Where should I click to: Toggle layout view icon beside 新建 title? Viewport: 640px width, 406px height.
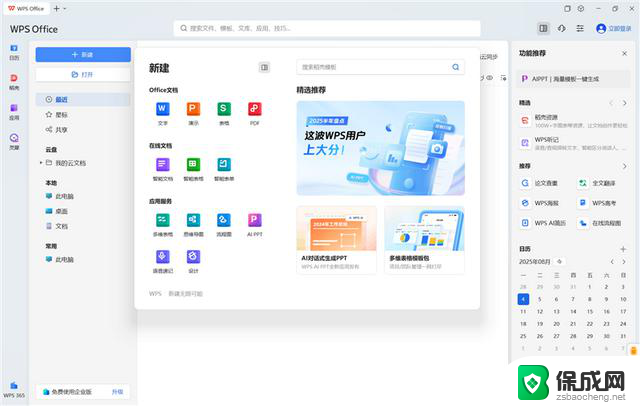264,67
